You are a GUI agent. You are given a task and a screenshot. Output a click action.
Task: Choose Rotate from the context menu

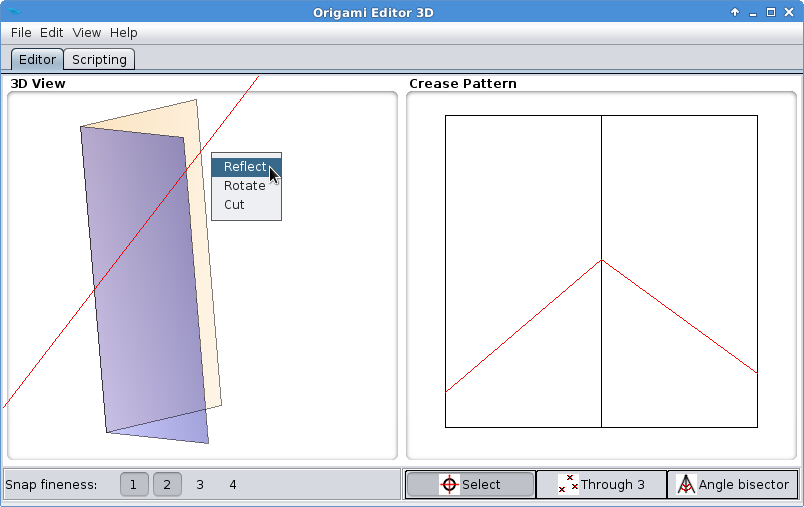click(x=245, y=186)
